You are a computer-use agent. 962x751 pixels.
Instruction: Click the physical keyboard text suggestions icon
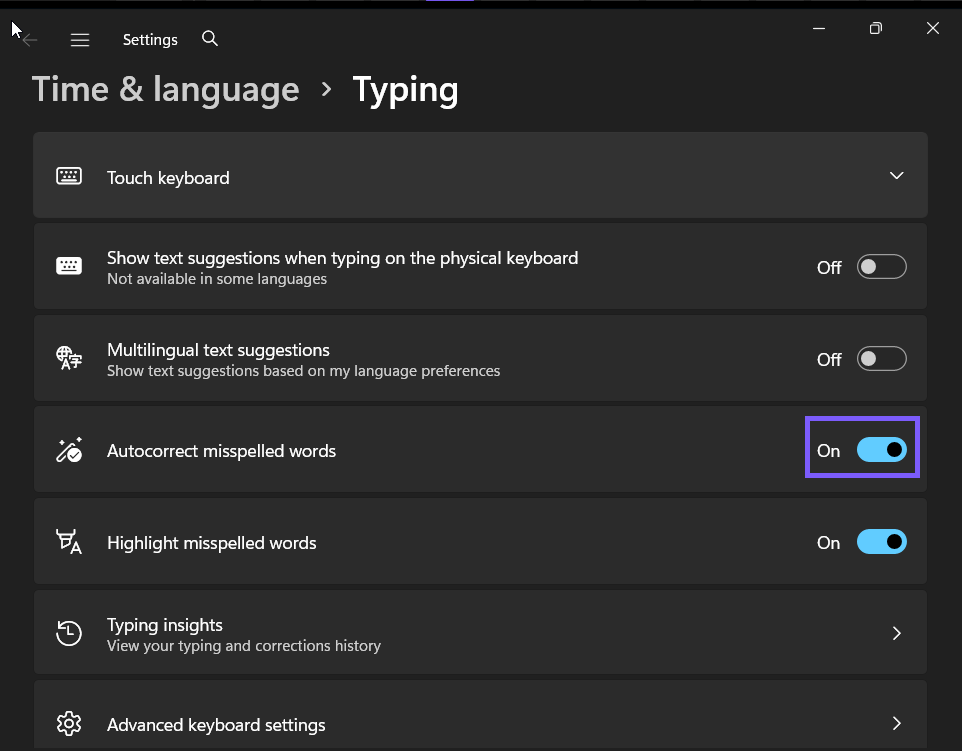tap(69, 266)
